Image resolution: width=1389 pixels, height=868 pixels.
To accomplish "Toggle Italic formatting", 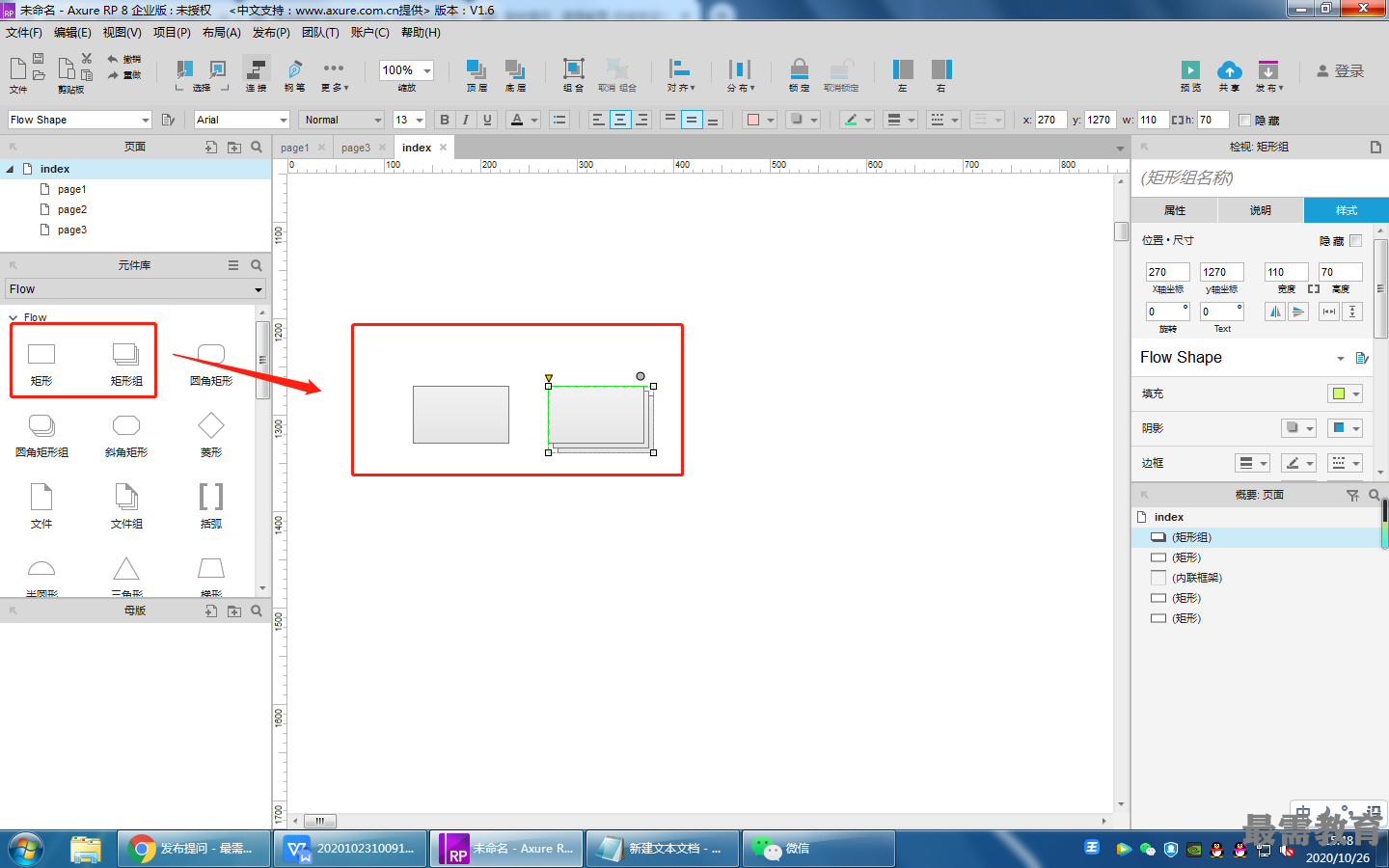I will 466,120.
